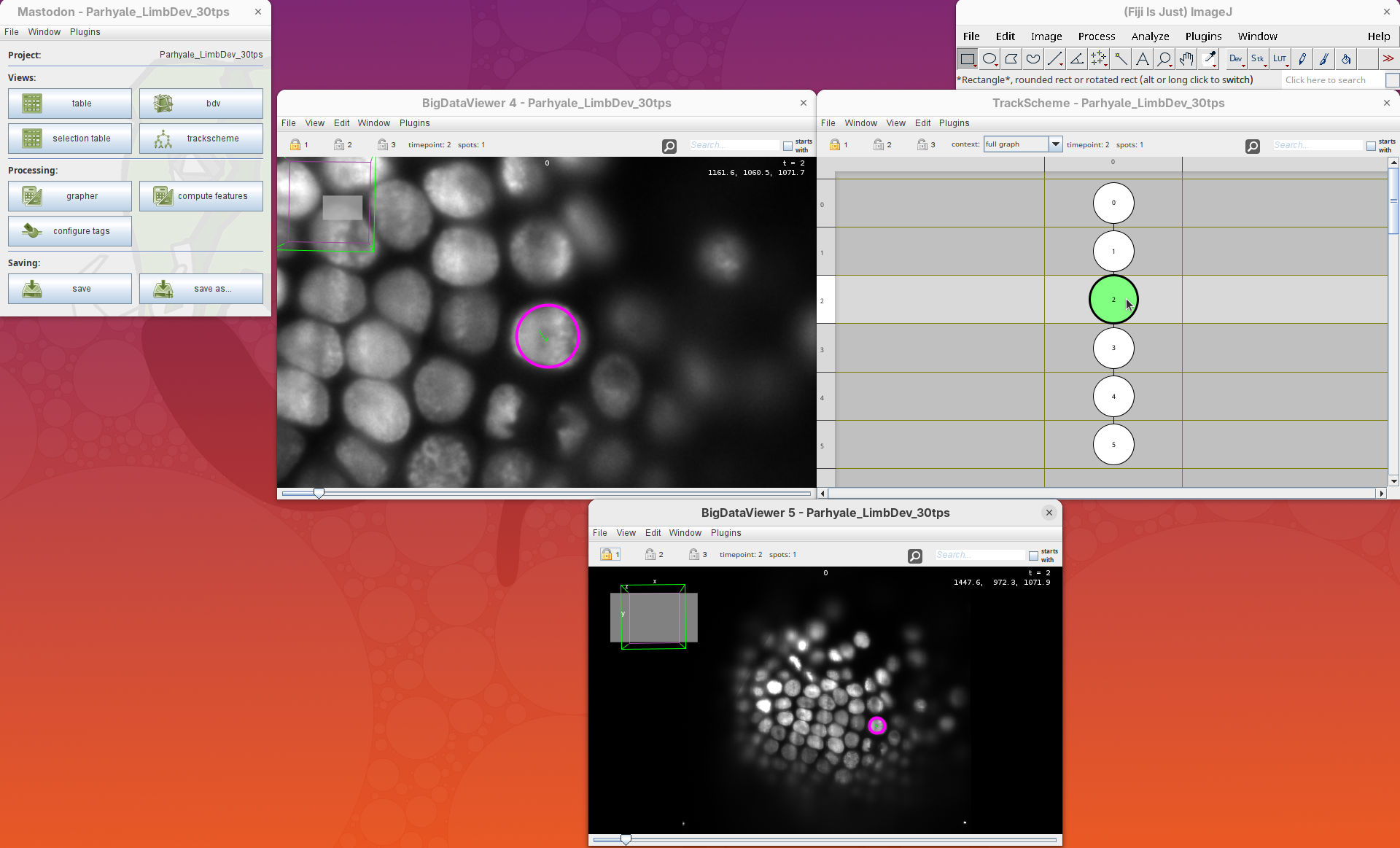Toggle lock 3 in TrackScheme window
Screen dimensions: 1400x848
[922, 145]
